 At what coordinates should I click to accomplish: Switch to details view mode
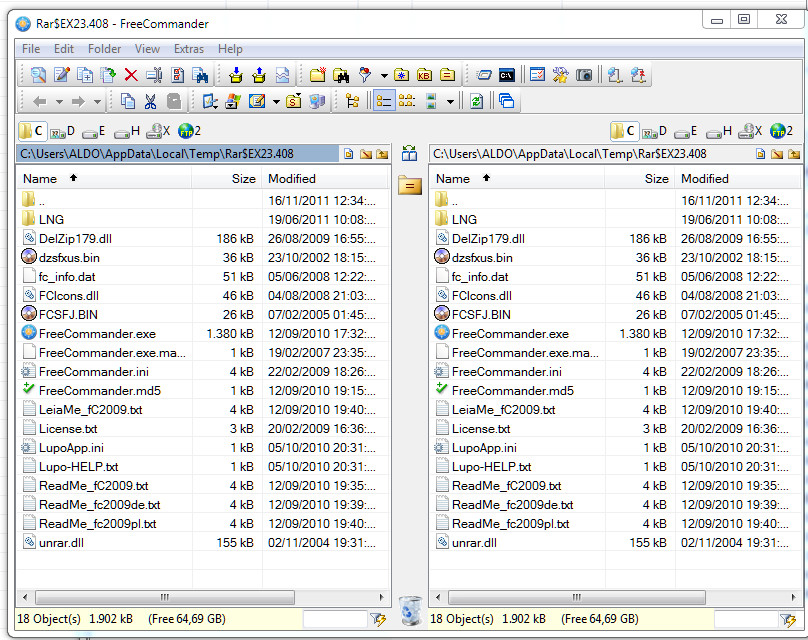coord(384,102)
